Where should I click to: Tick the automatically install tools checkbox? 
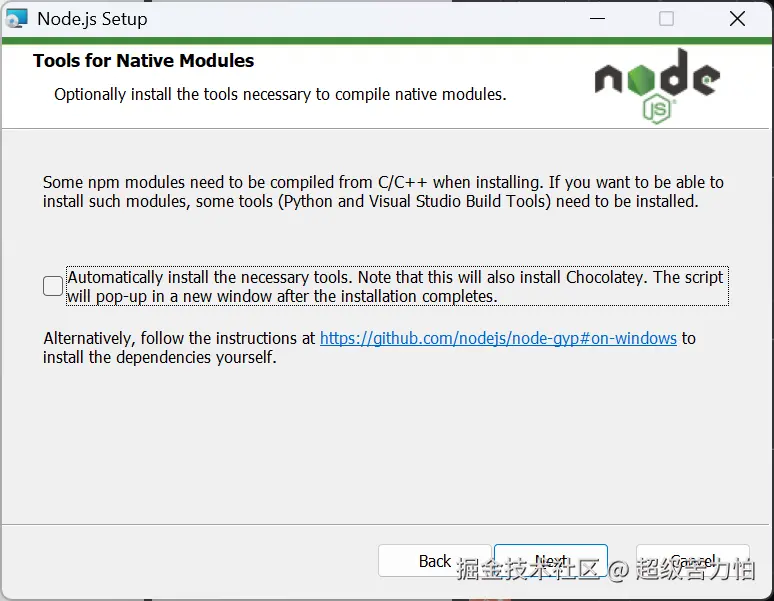coord(53,286)
